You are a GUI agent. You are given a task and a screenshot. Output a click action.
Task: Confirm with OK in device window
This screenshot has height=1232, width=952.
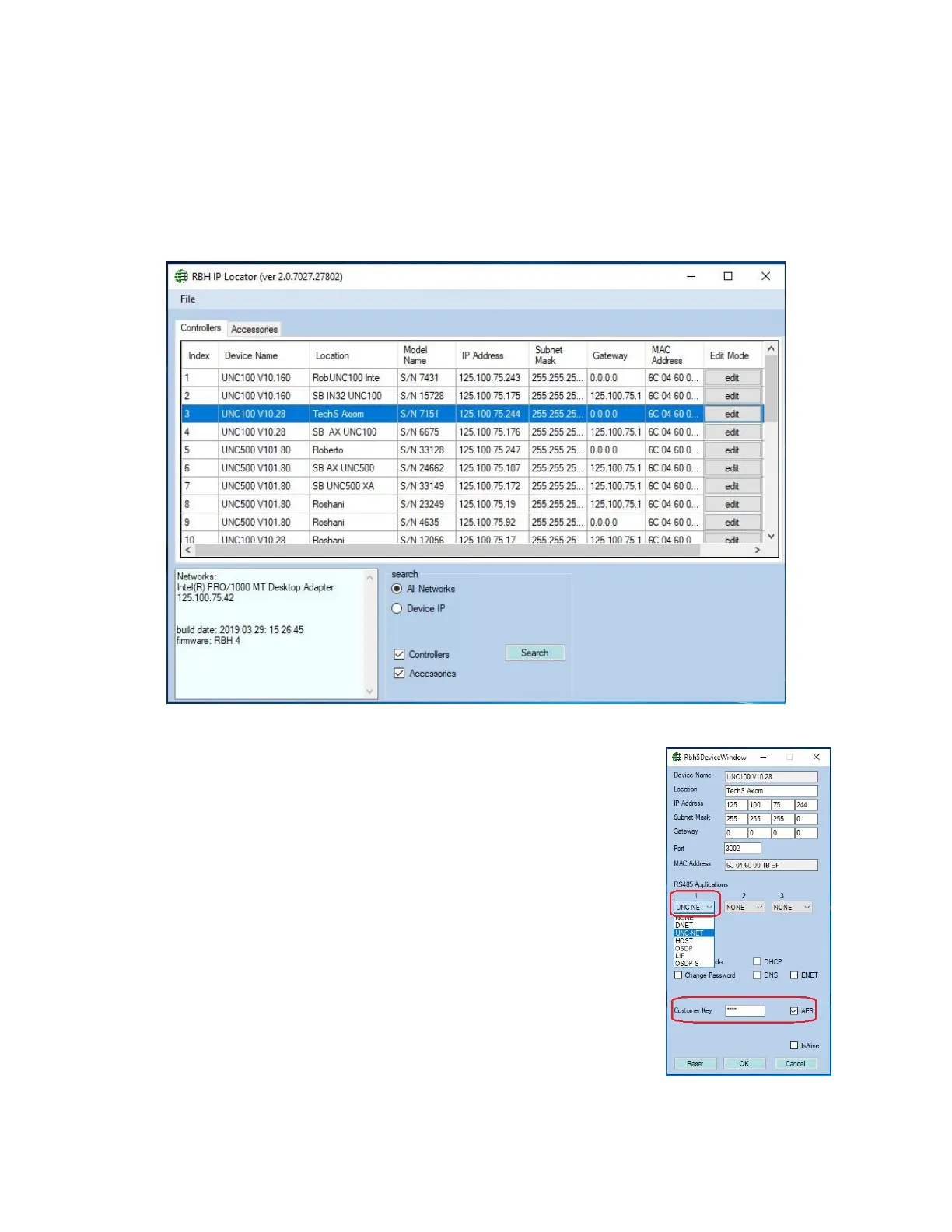[744, 1063]
